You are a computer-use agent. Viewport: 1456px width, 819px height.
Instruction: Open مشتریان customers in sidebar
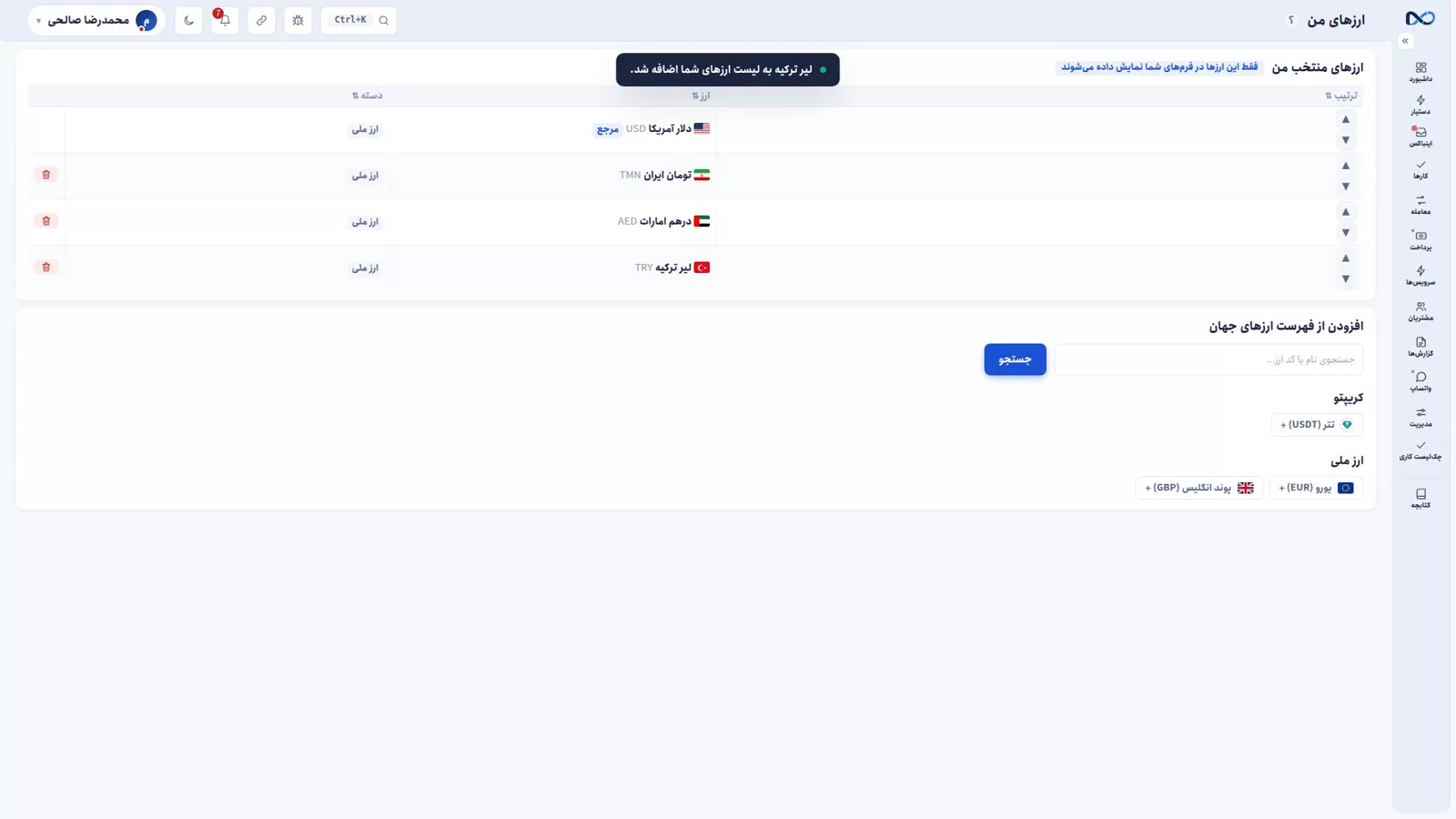[x=1421, y=311]
